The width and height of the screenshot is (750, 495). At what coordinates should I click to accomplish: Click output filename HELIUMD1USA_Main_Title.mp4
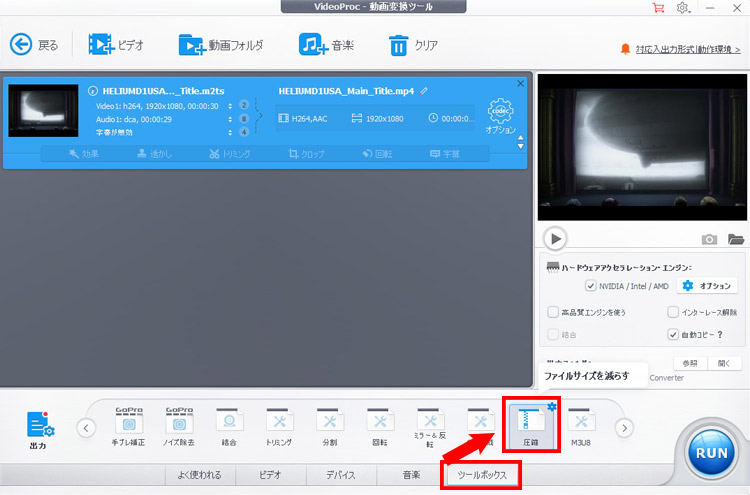(346, 91)
